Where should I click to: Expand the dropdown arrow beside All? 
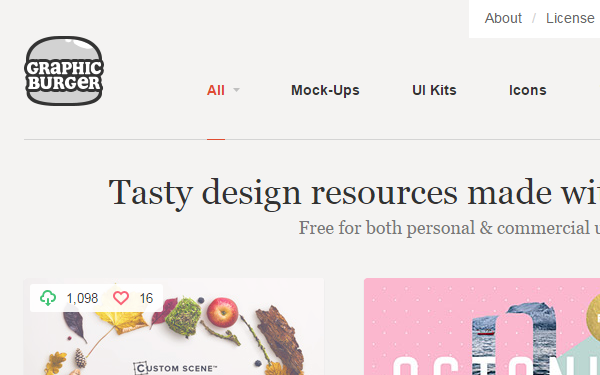(x=236, y=90)
